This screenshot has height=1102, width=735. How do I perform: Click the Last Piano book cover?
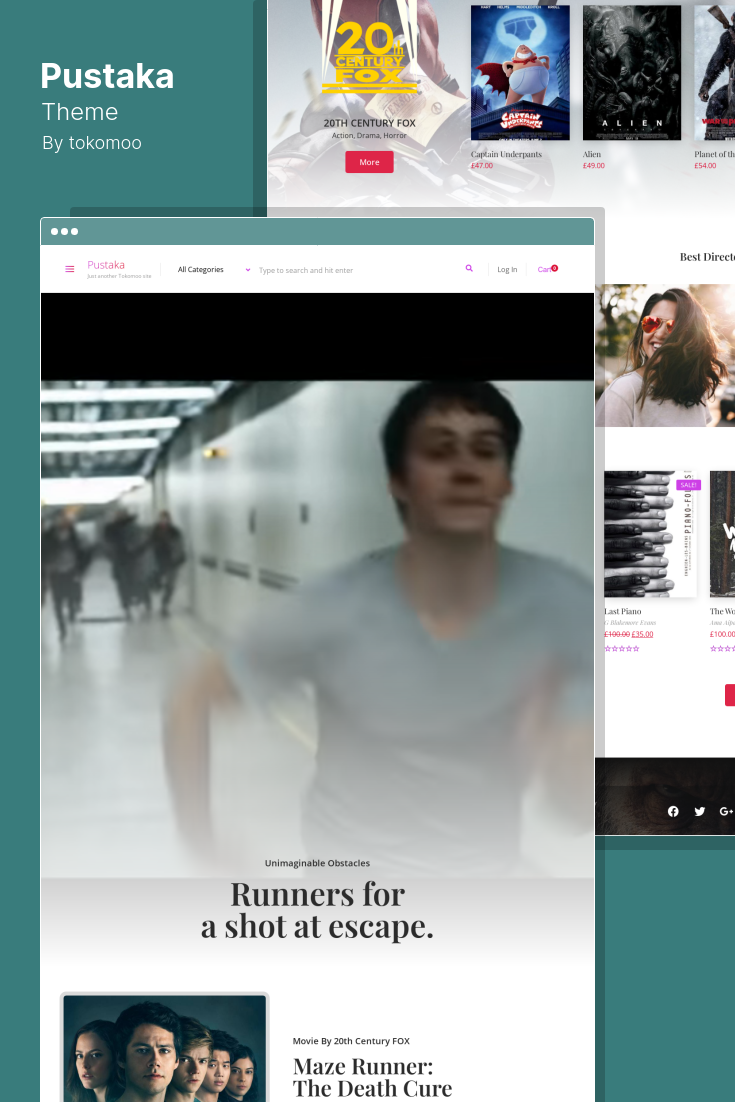point(650,534)
